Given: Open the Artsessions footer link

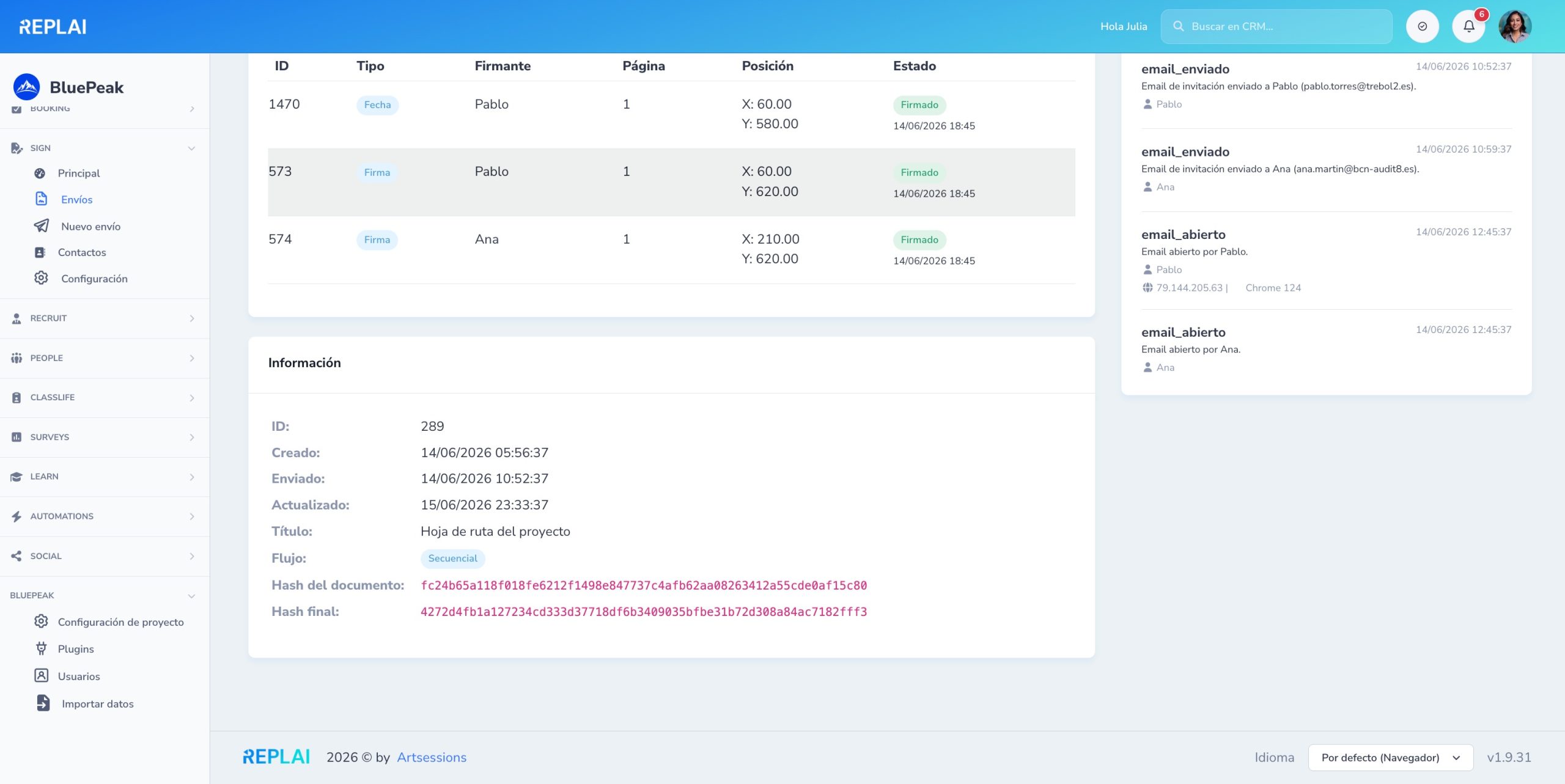Looking at the screenshot, I should point(432,757).
